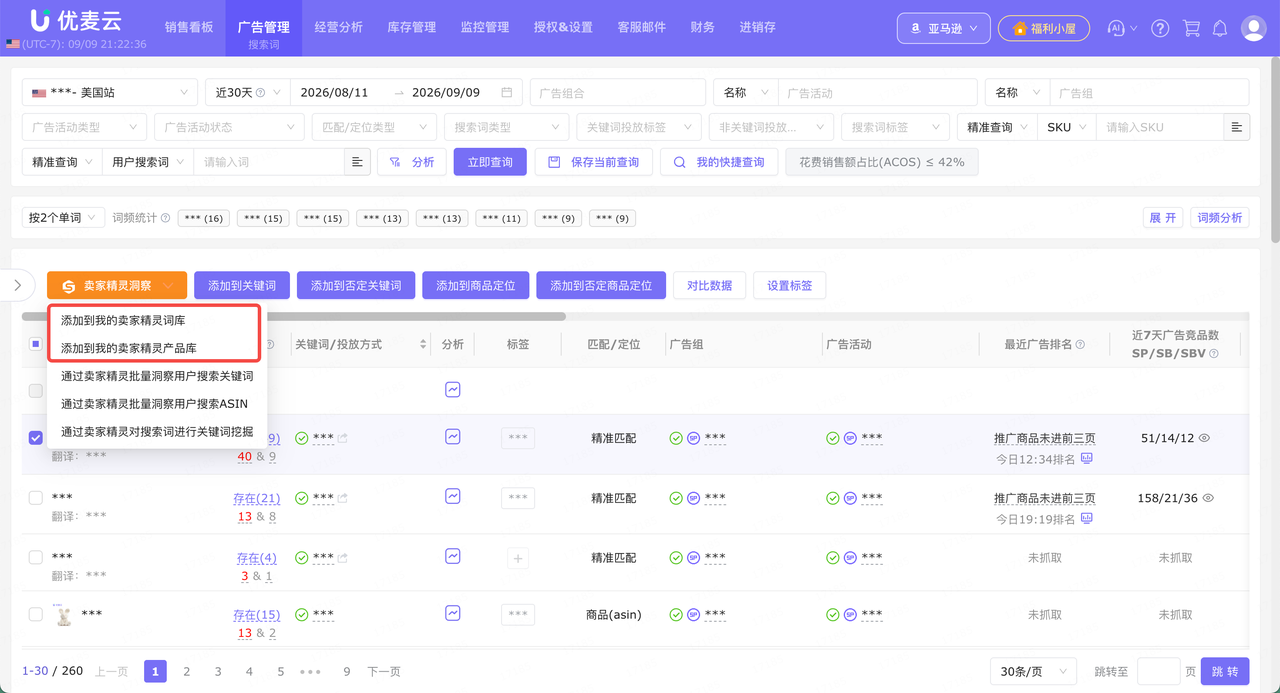Click the search term batch input list icon

pos(358,162)
